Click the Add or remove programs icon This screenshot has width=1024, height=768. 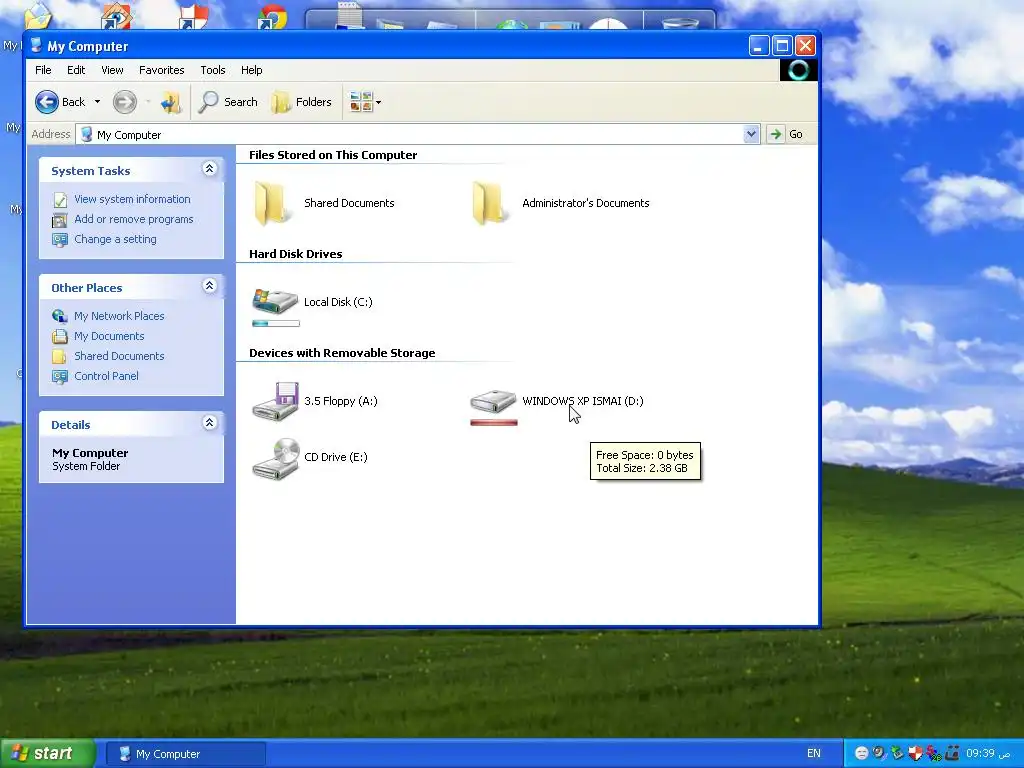(x=59, y=220)
